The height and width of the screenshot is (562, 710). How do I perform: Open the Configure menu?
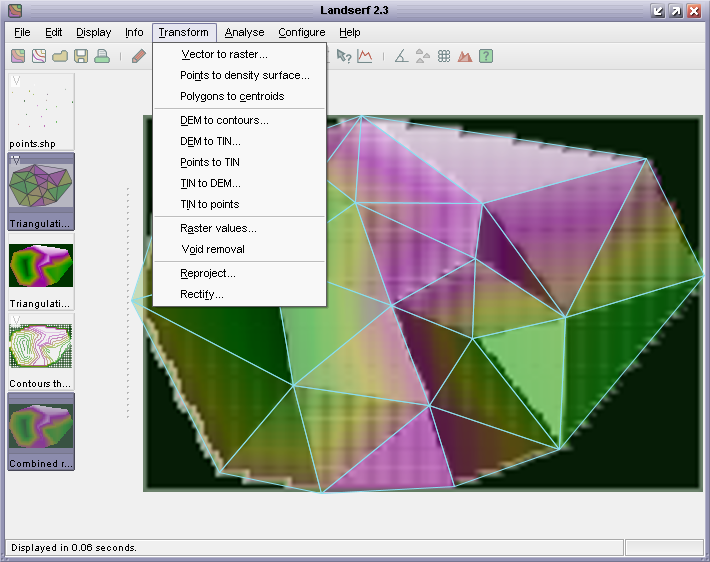coord(301,32)
